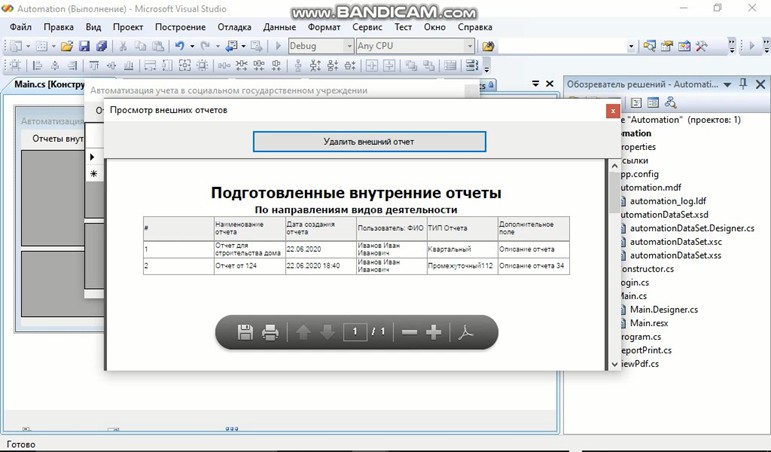Start debugging with the play arrow
The image size is (771, 452).
(x=278, y=46)
